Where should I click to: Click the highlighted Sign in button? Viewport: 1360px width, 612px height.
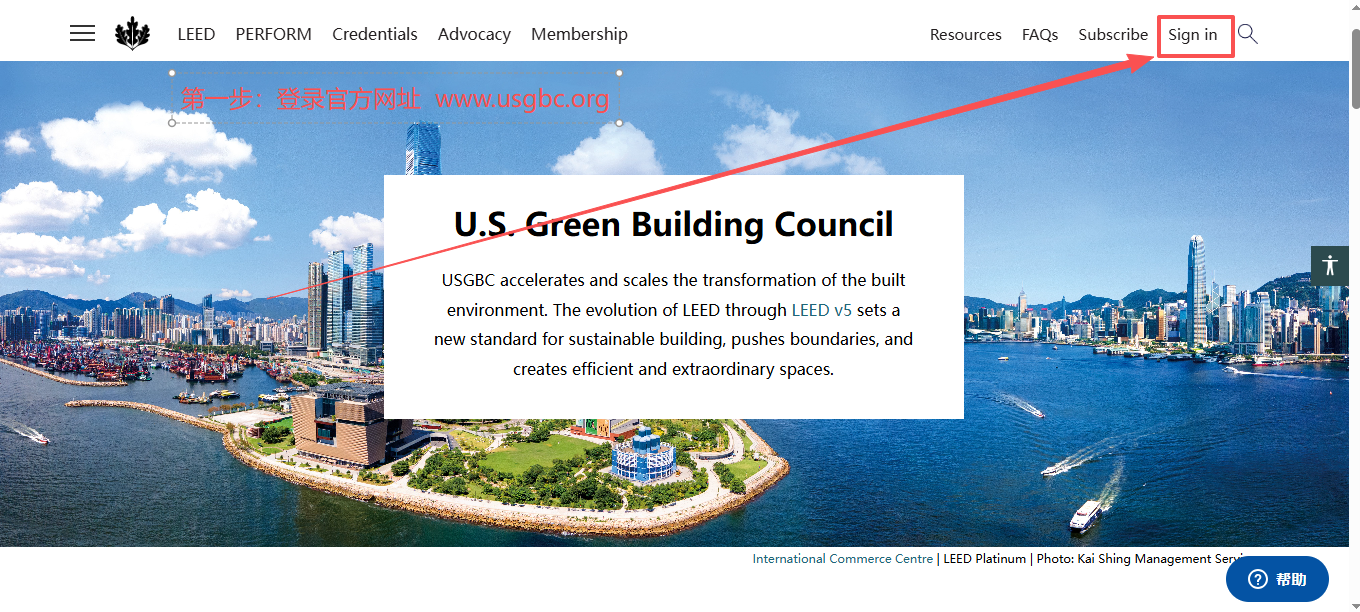pyautogui.click(x=1191, y=35)
